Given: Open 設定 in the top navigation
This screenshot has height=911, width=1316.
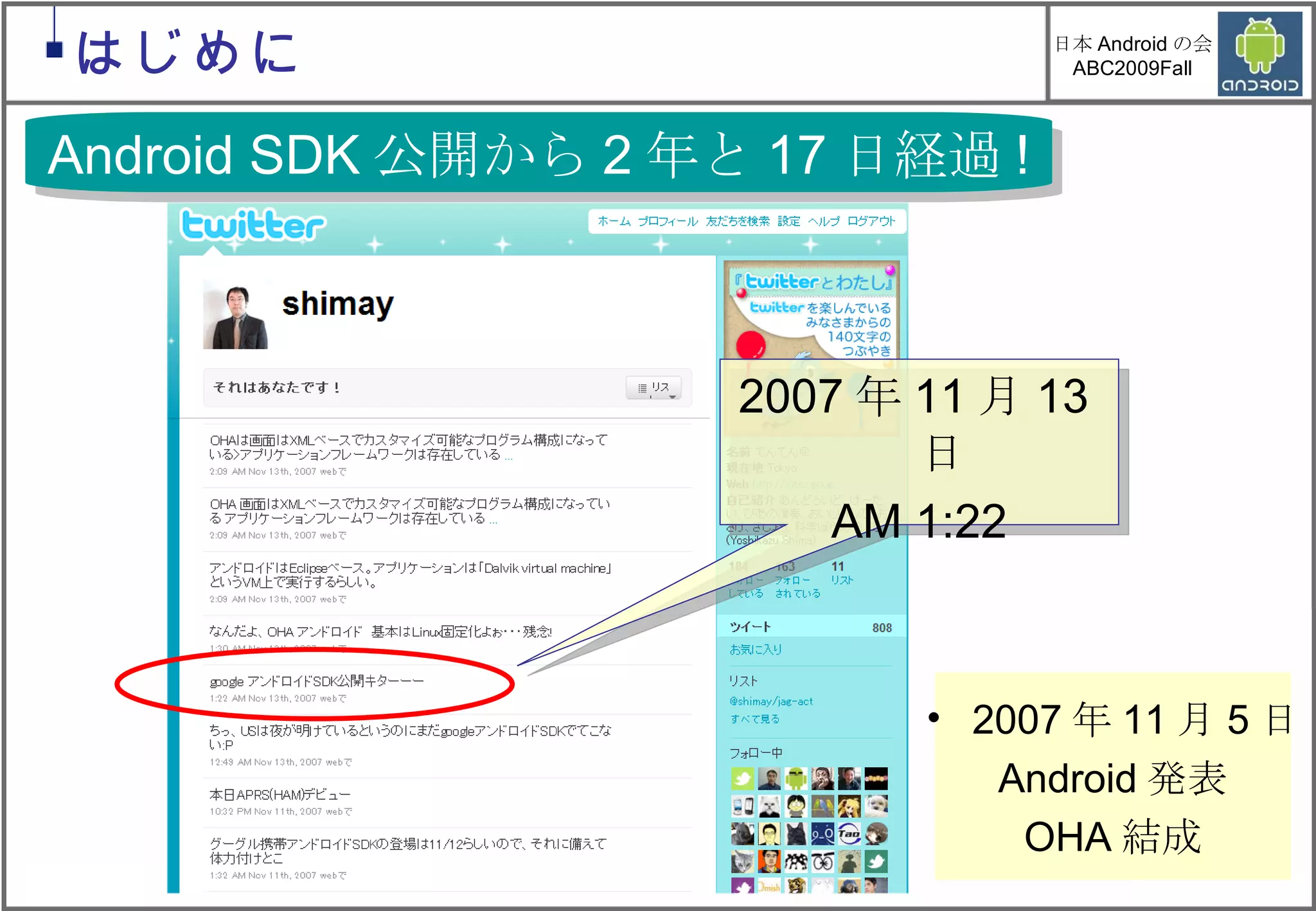Looking at the screenshot, I should pyautogui.click(x=788, y=221).
